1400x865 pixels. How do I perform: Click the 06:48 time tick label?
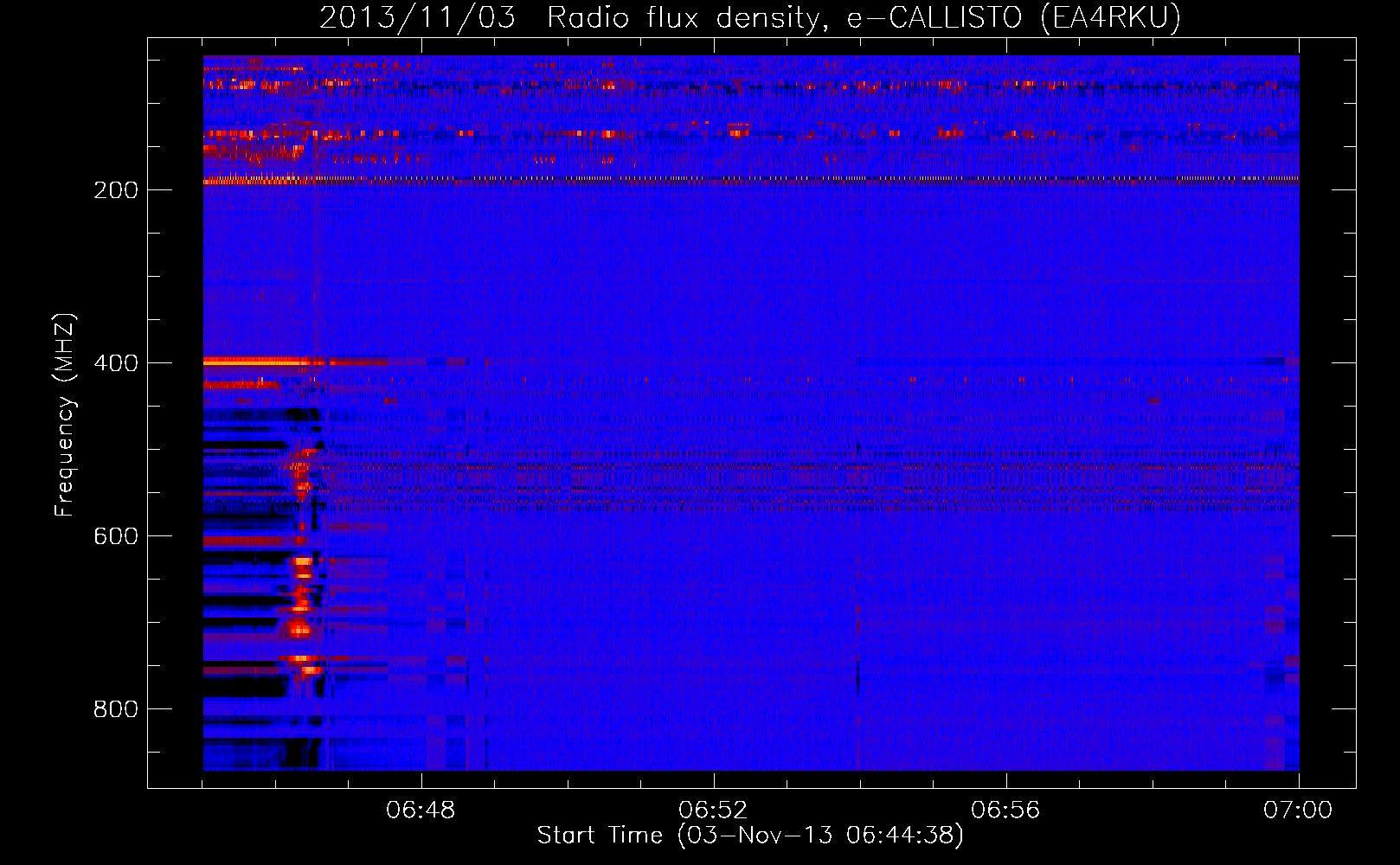pyautogui.click(x=421, y=811)
